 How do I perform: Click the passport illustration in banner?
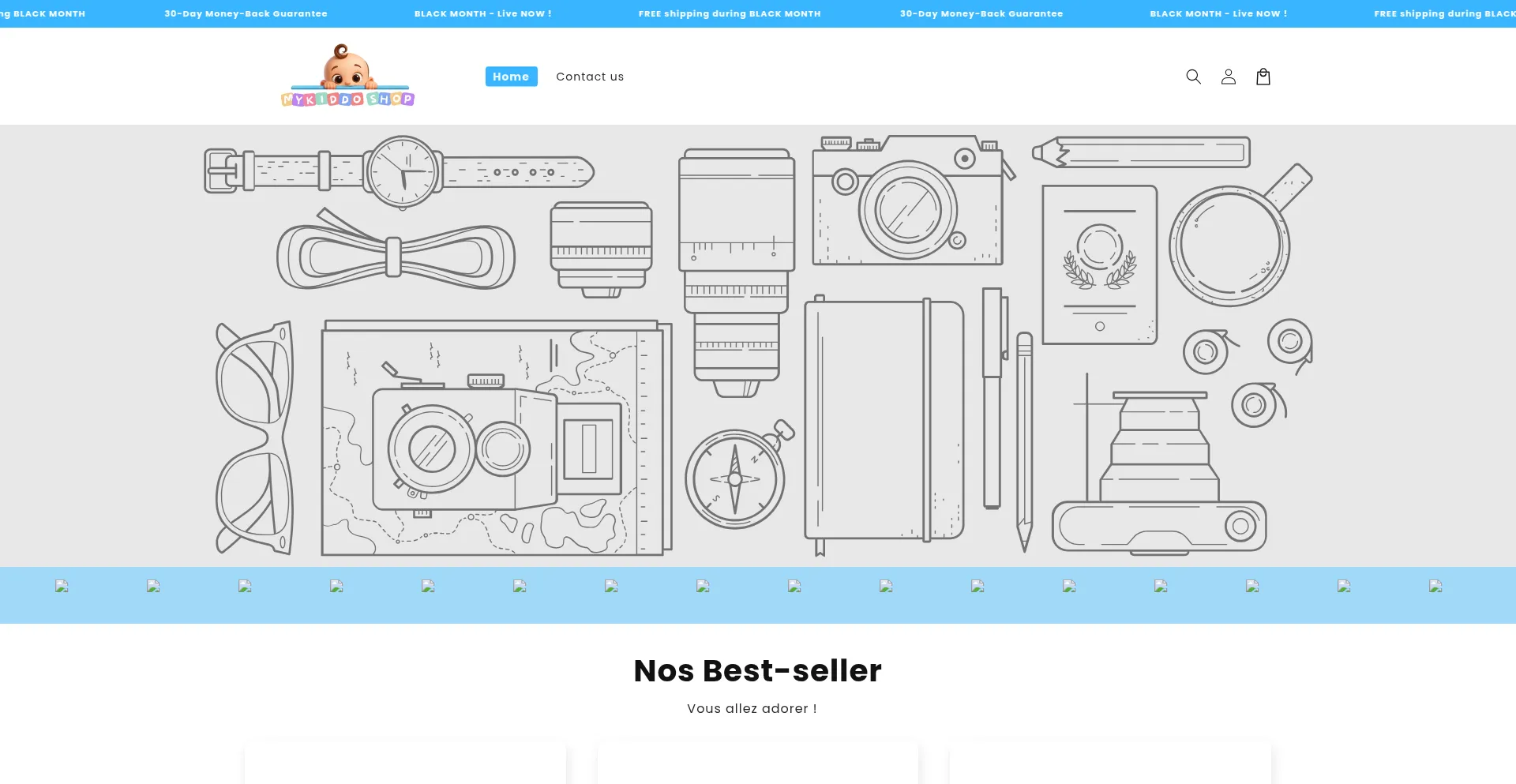tap(1099, 264)
